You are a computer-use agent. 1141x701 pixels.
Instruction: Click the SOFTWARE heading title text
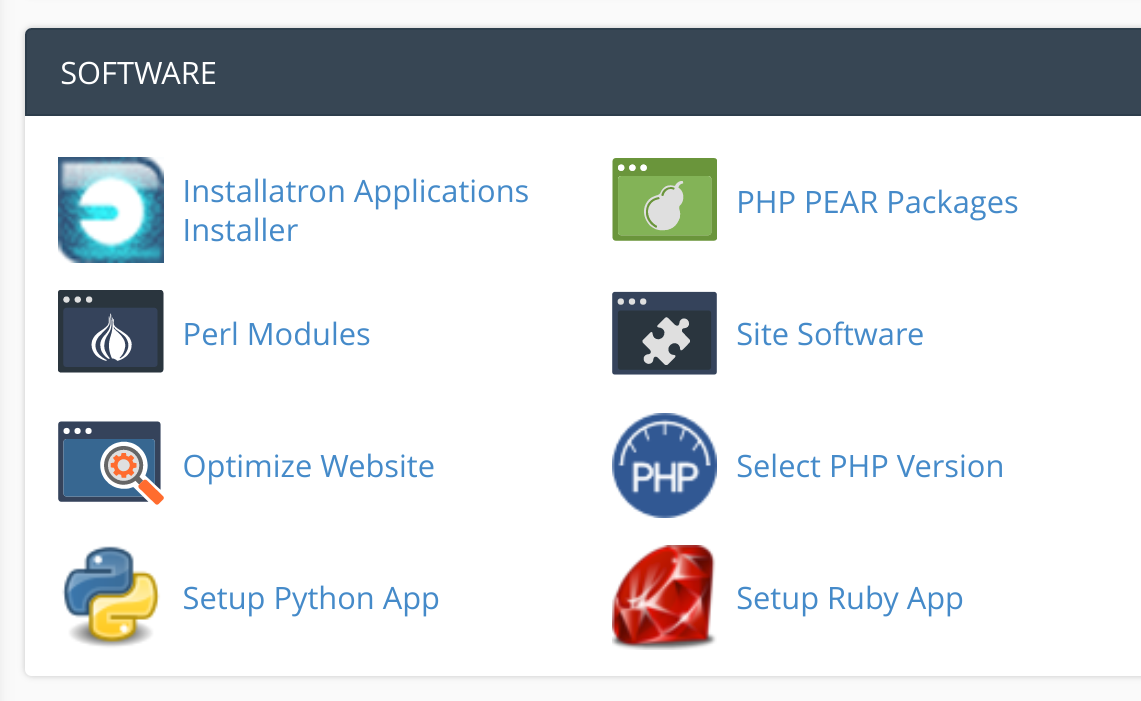click(x=138, y=74)
